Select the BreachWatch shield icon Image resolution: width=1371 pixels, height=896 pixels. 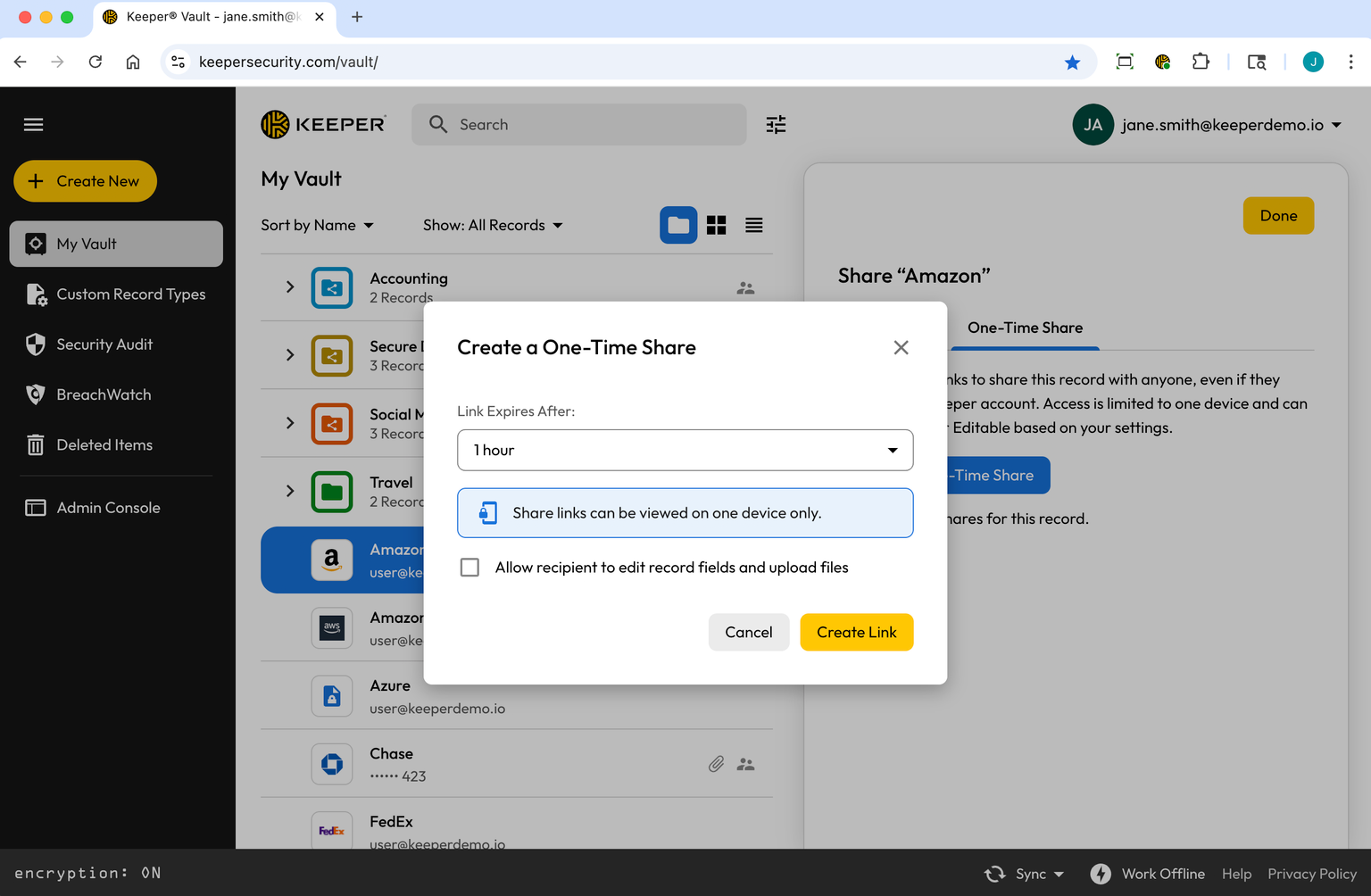(36, 394)
